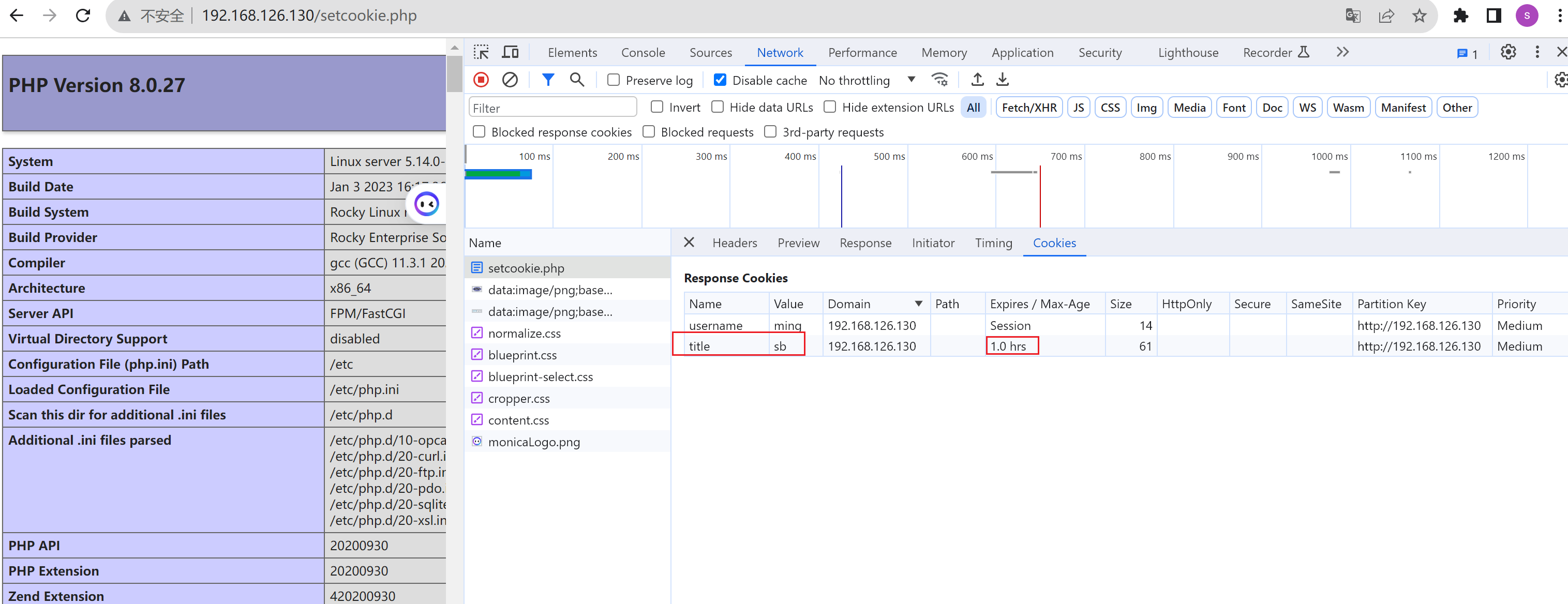Clear the network log with clear icon
Viewport: 1568px width, 604px height.
pyautogui.click(x=510, y=80)
